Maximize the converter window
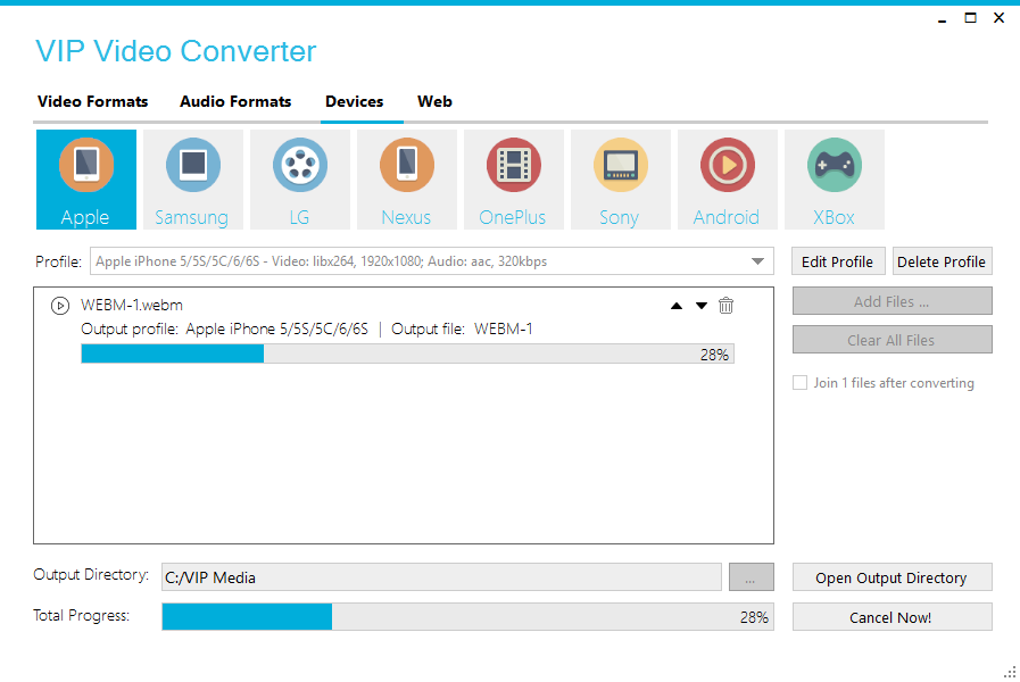This screenshot has height=682, width=1020. pyautogui.click(x=970, y=18)
